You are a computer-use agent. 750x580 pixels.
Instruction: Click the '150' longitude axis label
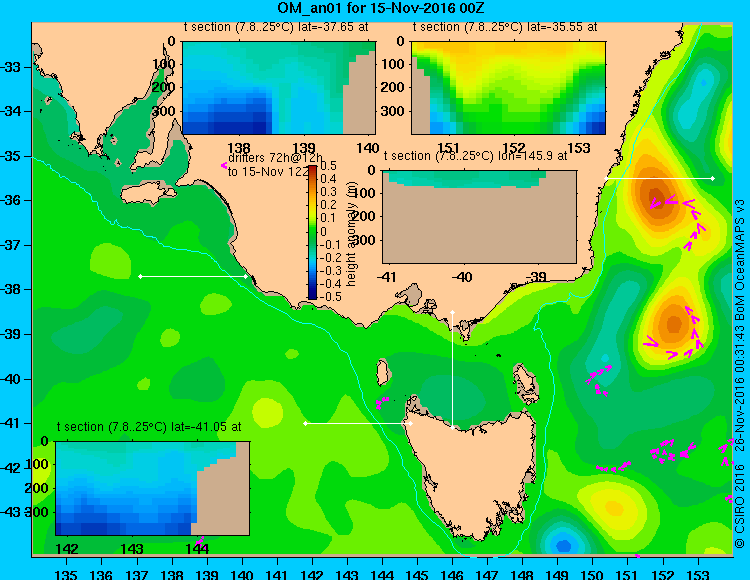pyautogui.click(x=593, y=574)
